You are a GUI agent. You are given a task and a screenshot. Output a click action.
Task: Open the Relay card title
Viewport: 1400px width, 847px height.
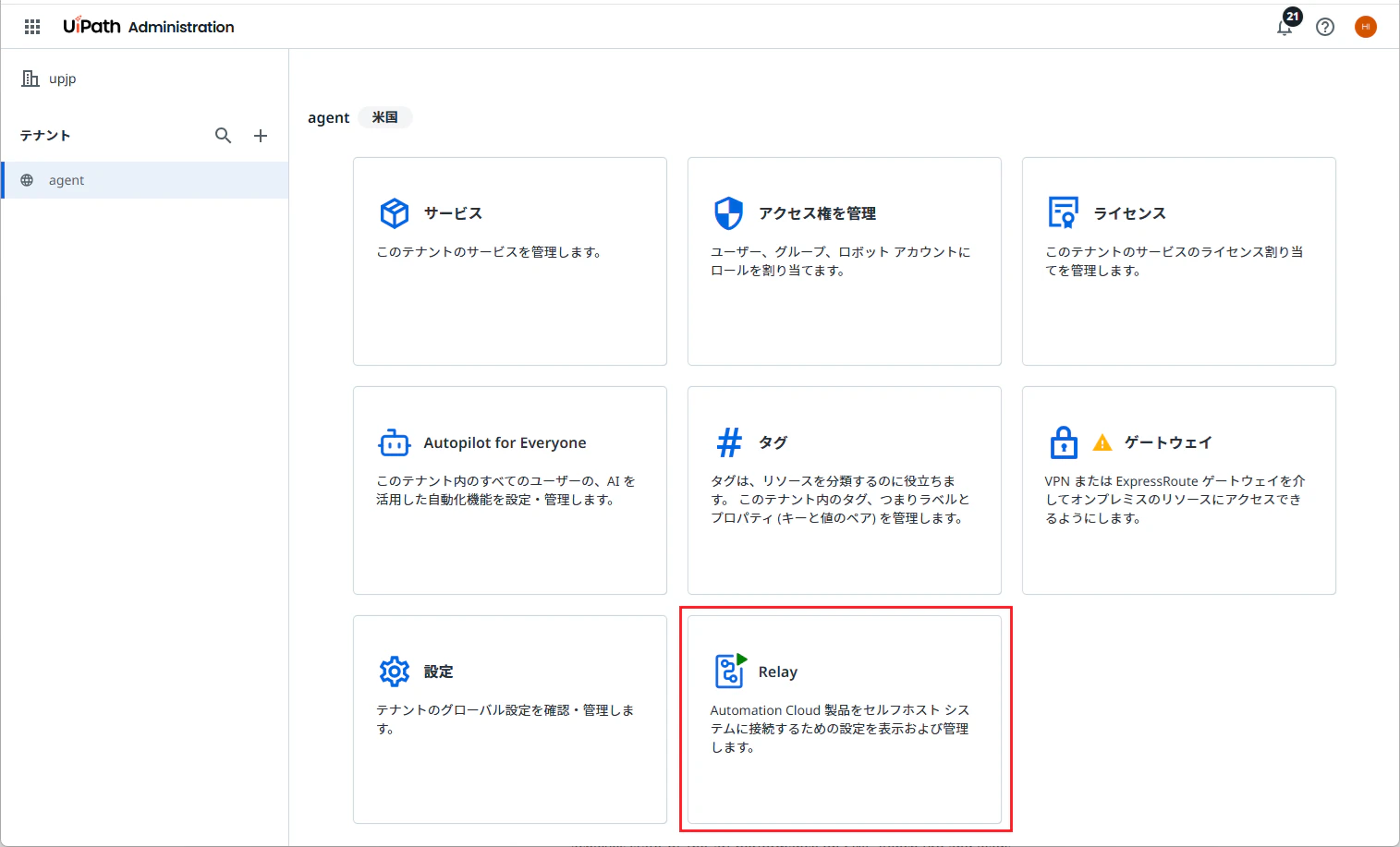click(778, 672)
